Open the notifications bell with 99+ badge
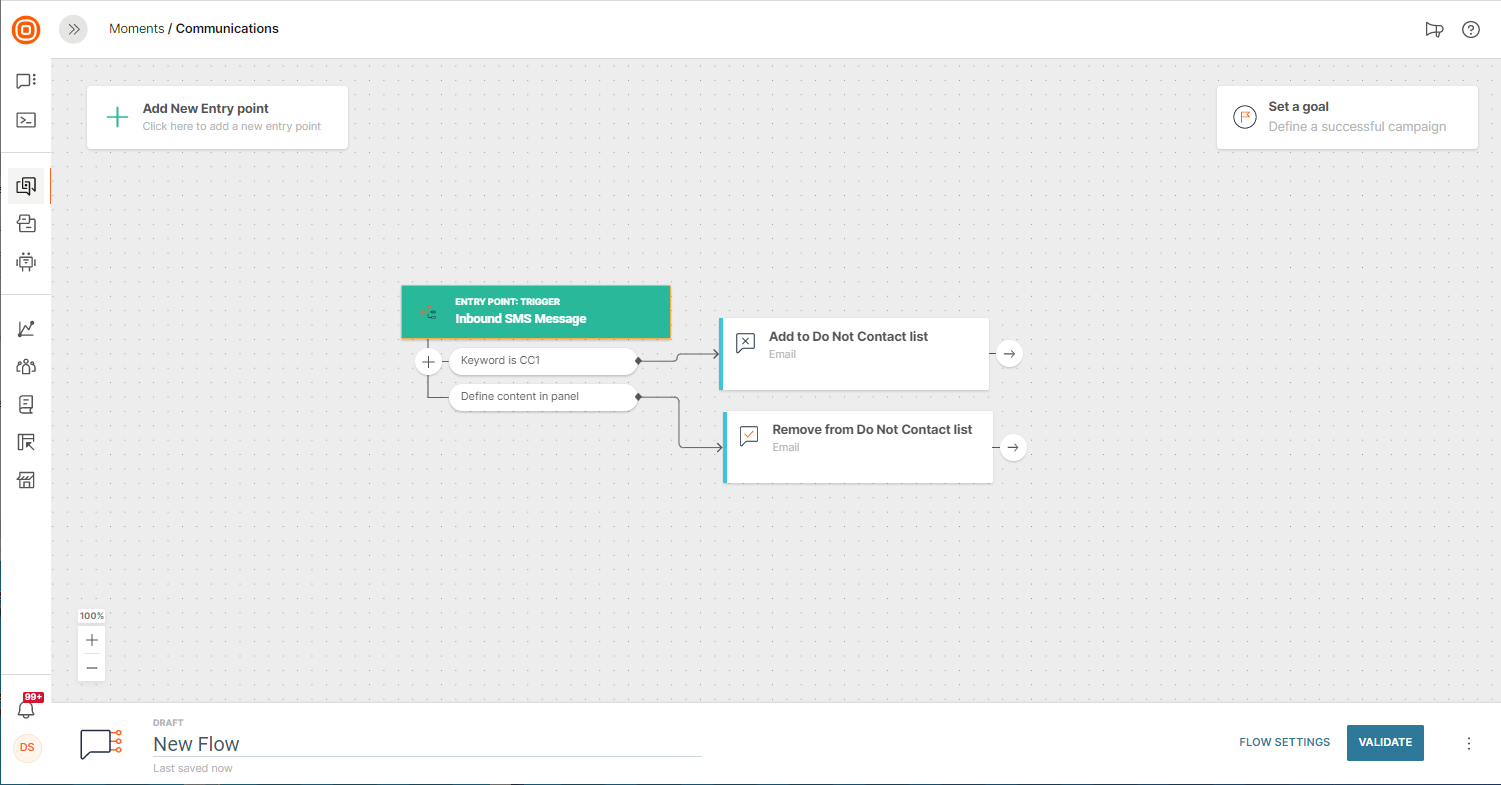This screenshot has height=785, width=1501. coord(27,709)
